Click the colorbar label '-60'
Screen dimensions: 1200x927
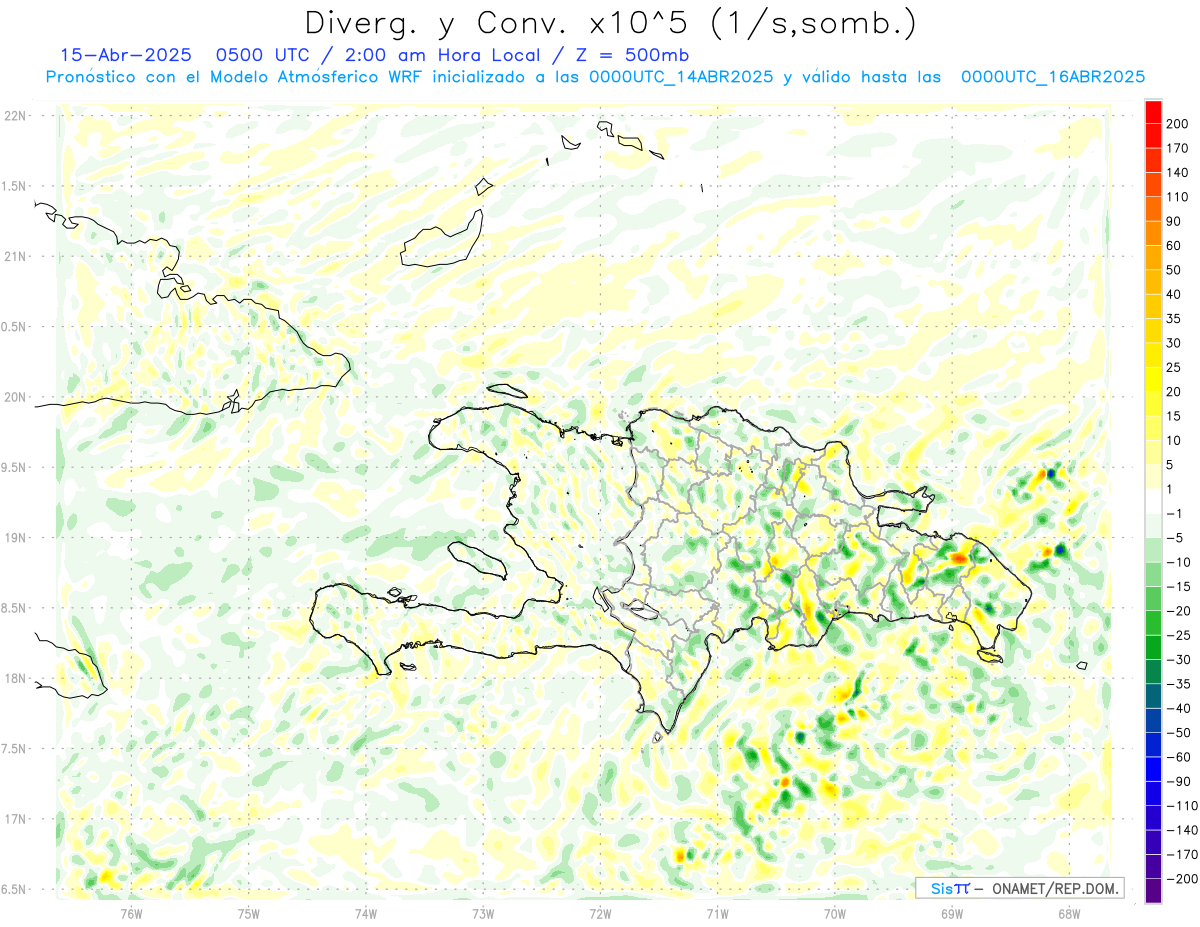pos(1180,757)
